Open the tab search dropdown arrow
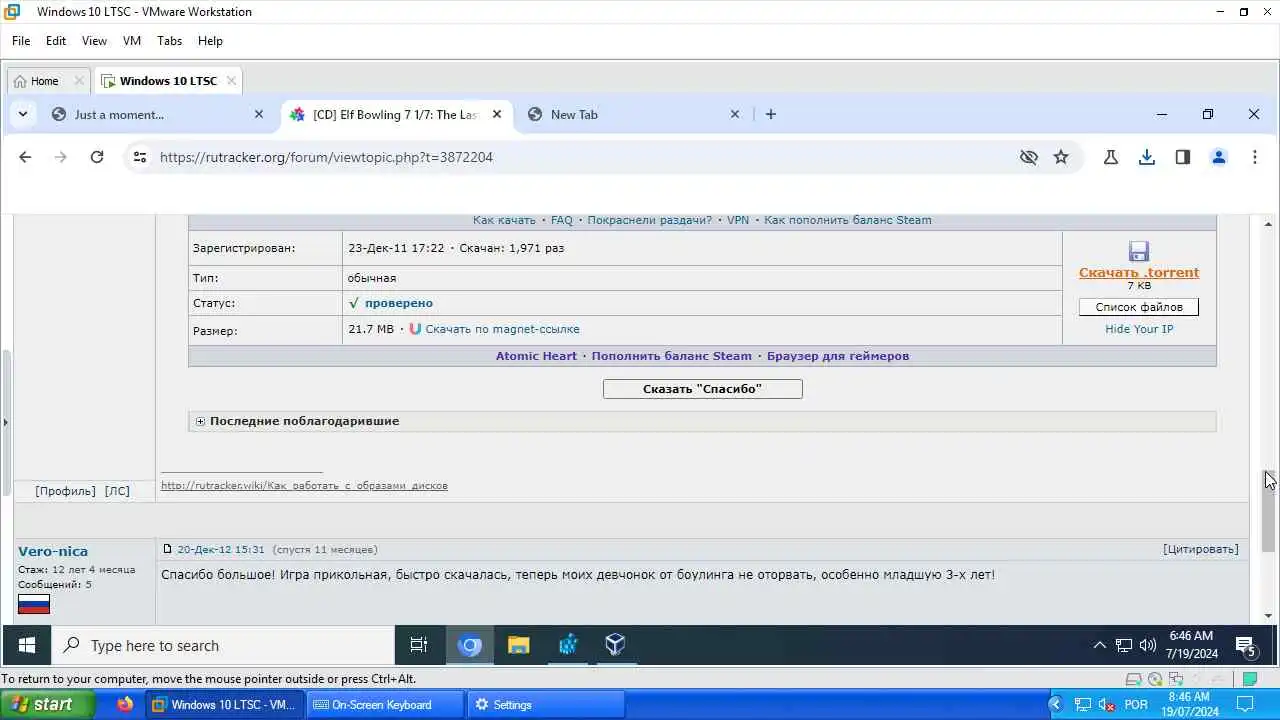 [22, 114]
